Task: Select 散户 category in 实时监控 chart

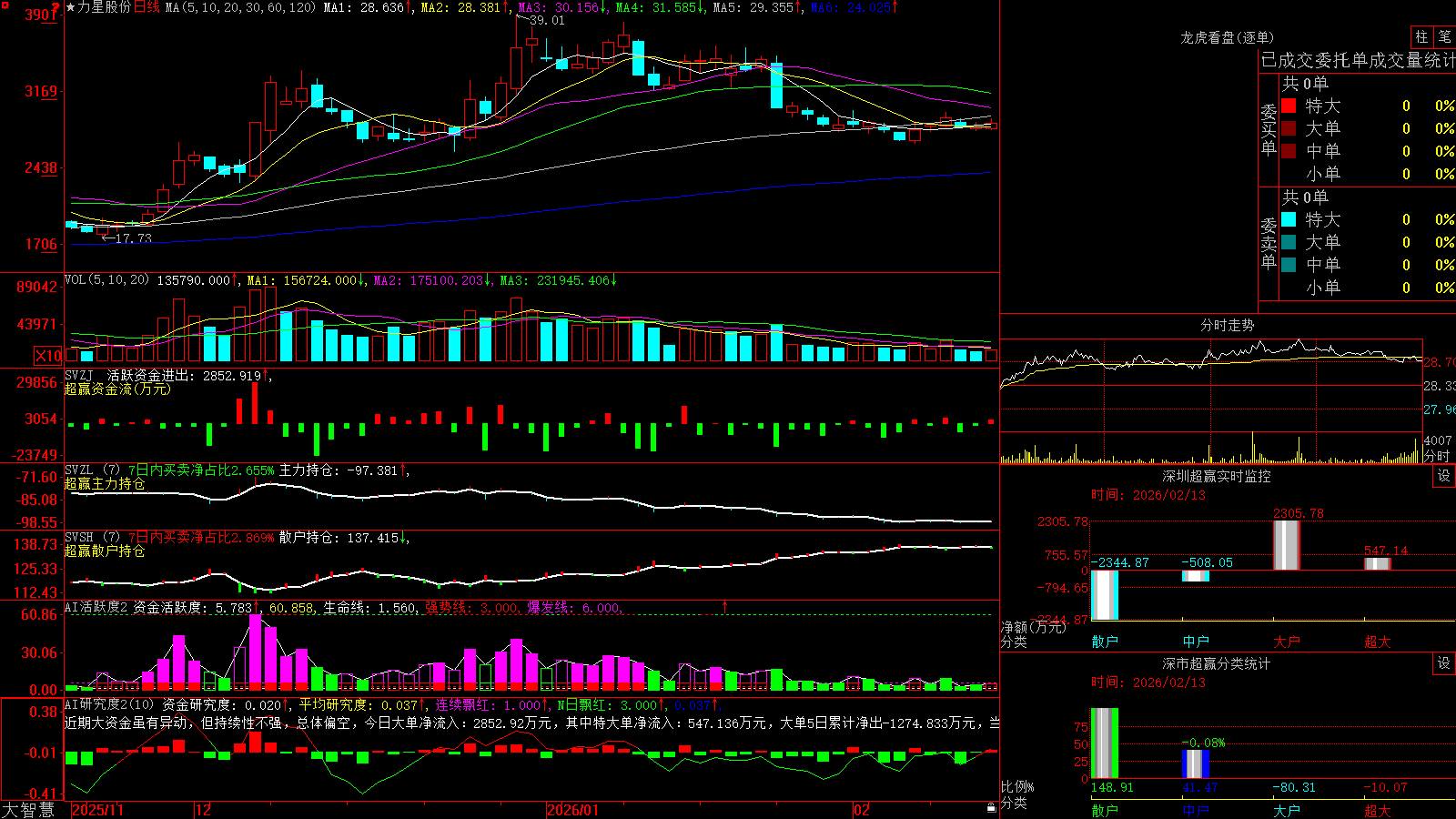Action: coord(1105,642)
